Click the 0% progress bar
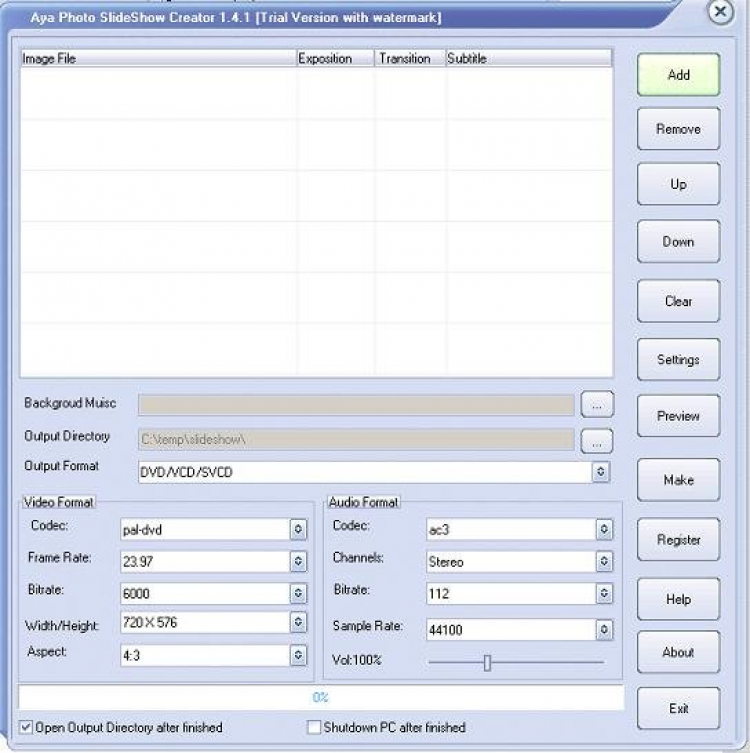Image resolution: width=750 pixels, height=753 pixels. tap(321, 697)
